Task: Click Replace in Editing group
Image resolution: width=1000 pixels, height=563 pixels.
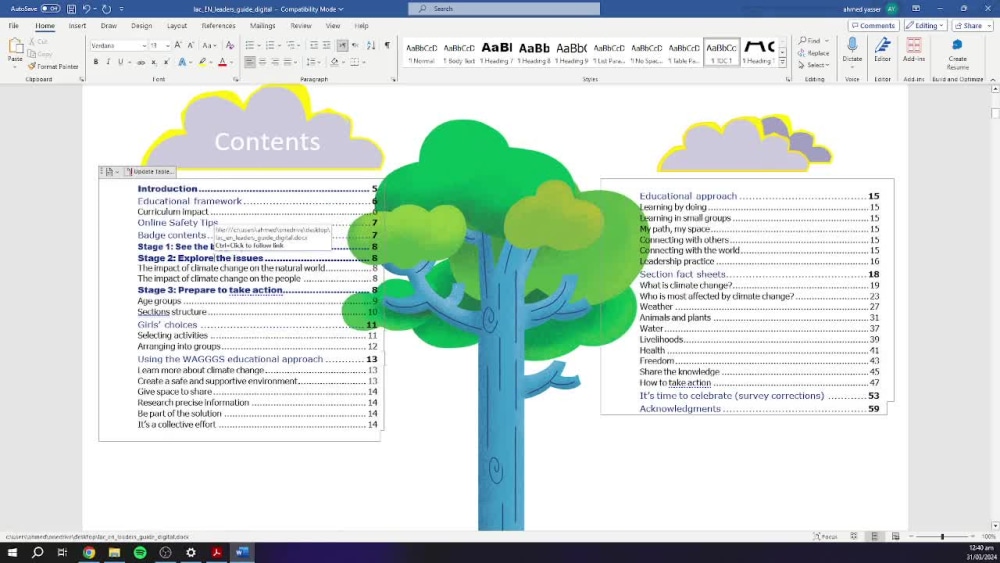Action: tap(813, 53)
